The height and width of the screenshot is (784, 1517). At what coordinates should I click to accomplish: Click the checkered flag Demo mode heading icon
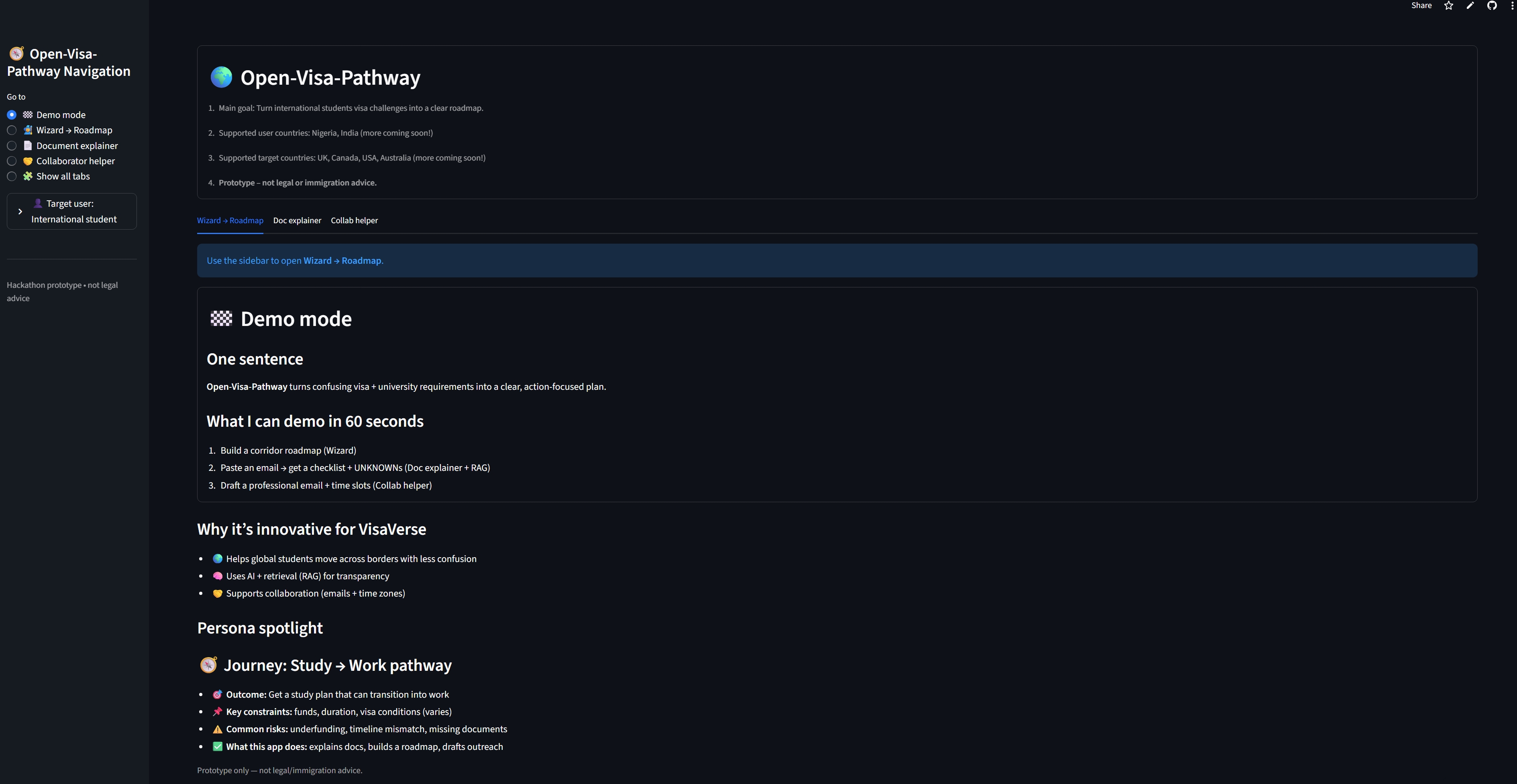pos(221,318)
